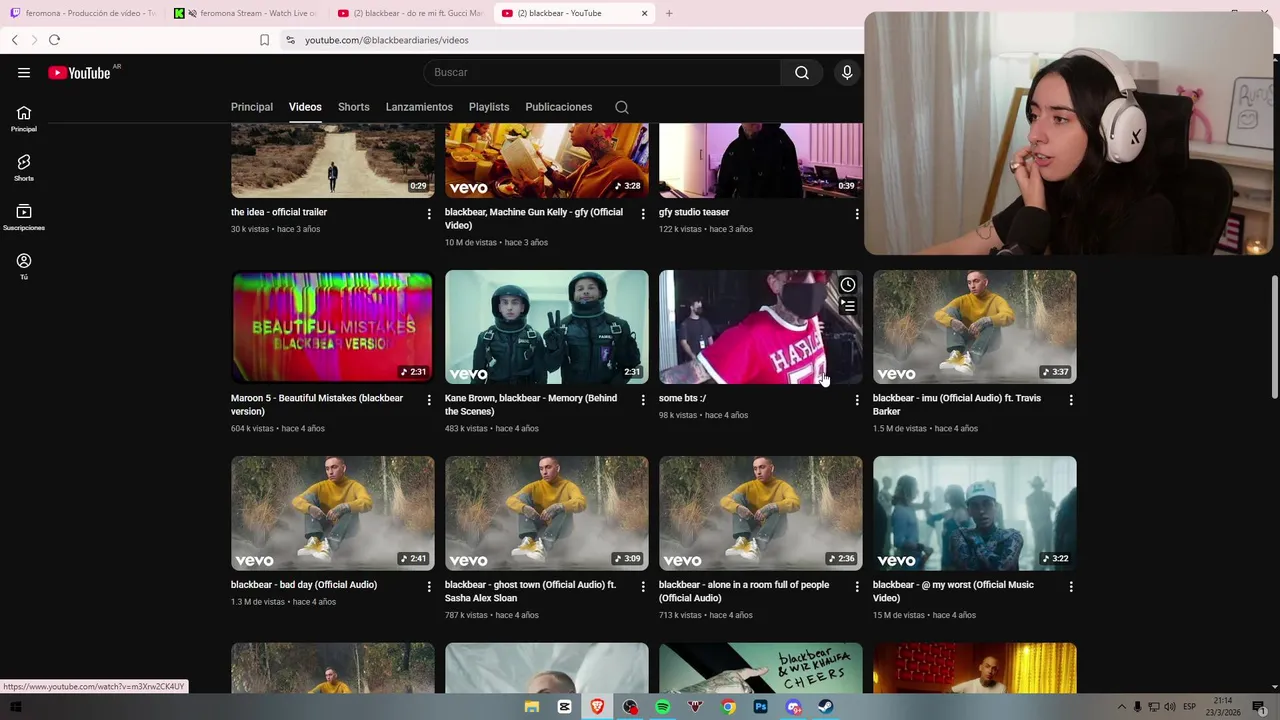
Task: Switch to 'blackbear - do re mi' tab
Action: (410, 13)
